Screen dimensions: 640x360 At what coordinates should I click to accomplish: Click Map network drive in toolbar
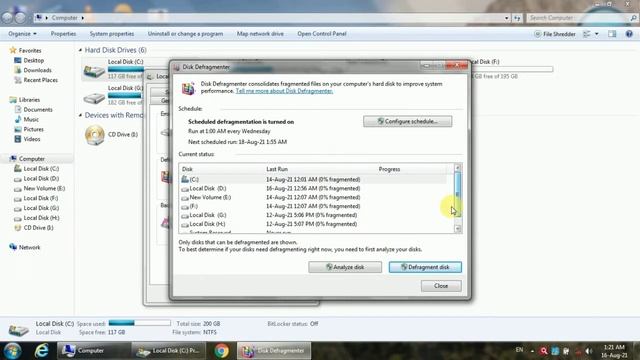click(x=260, y=34)
